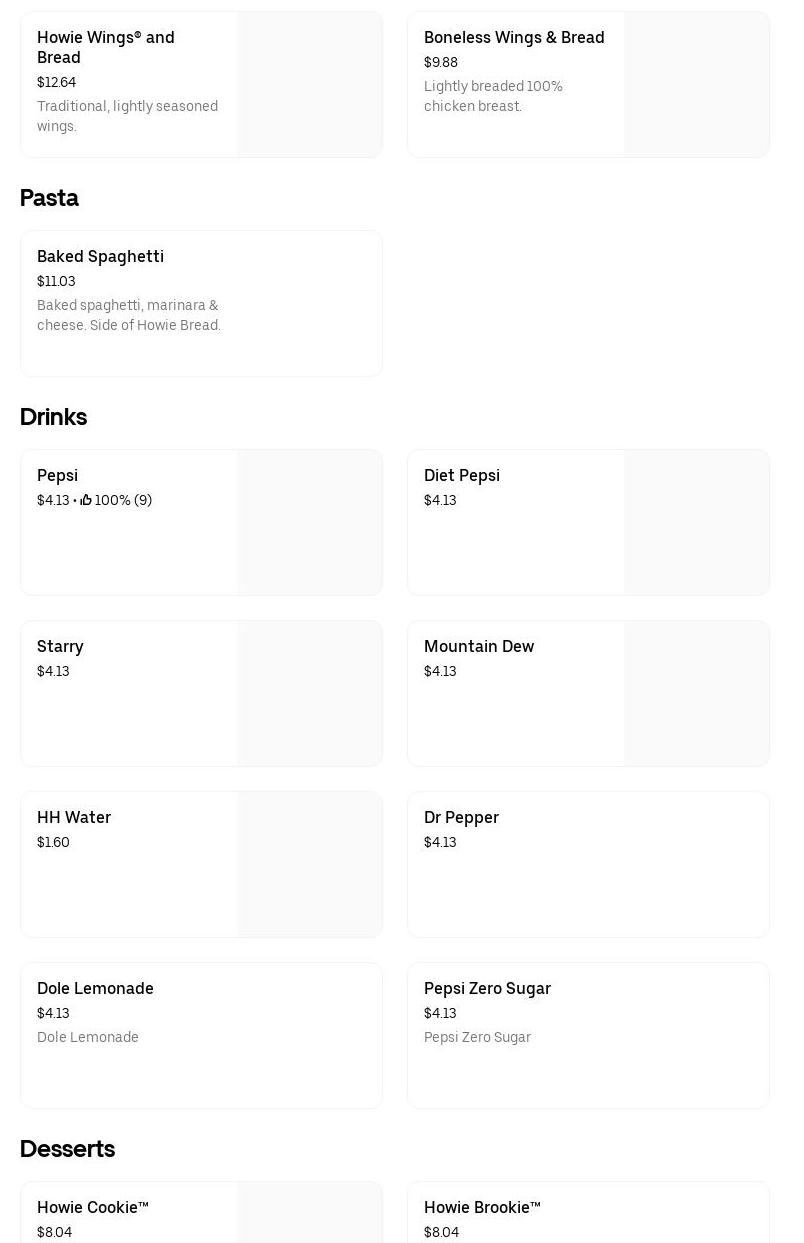Click the thumbs-up rating icon on Pepsi
804x1243 pixels.
pos(86,500)
